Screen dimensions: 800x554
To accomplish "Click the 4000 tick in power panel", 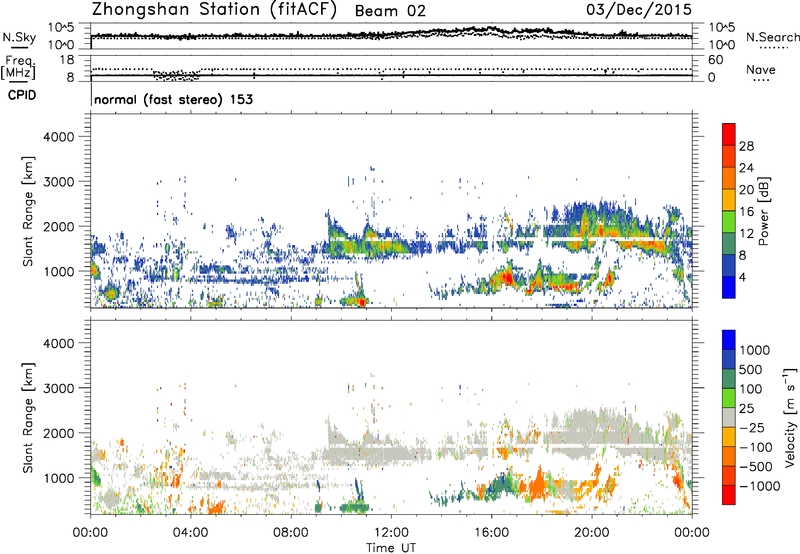I will (58, 137).
